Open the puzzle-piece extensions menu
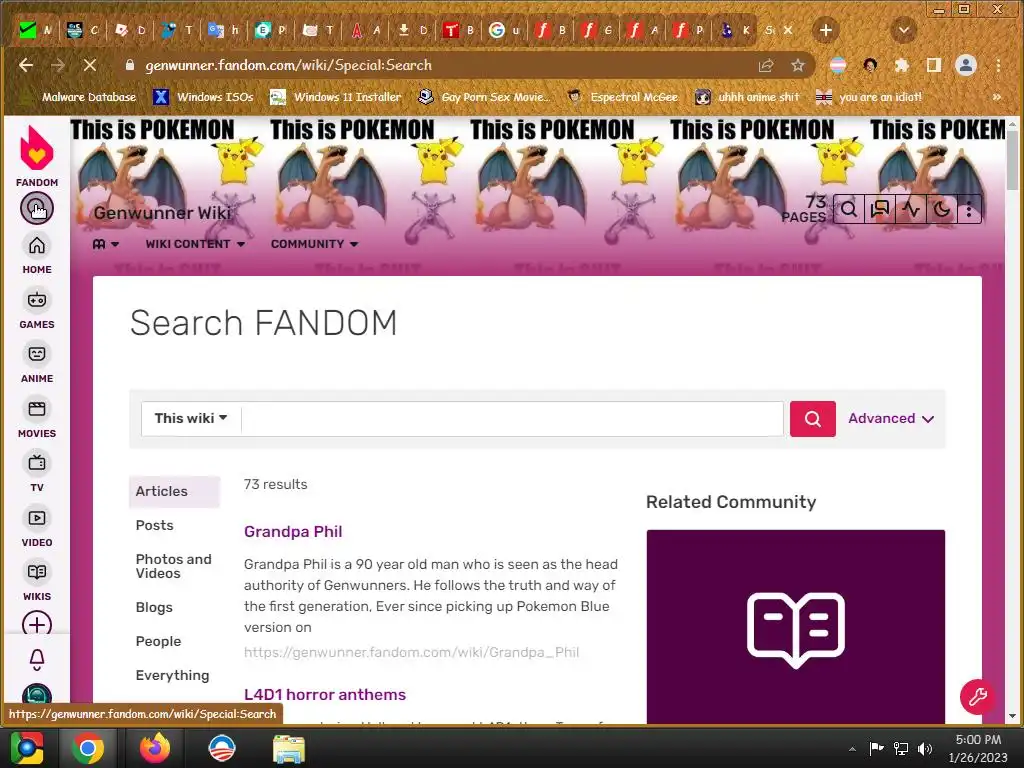 pyautogui.click(x=902, y=65)
